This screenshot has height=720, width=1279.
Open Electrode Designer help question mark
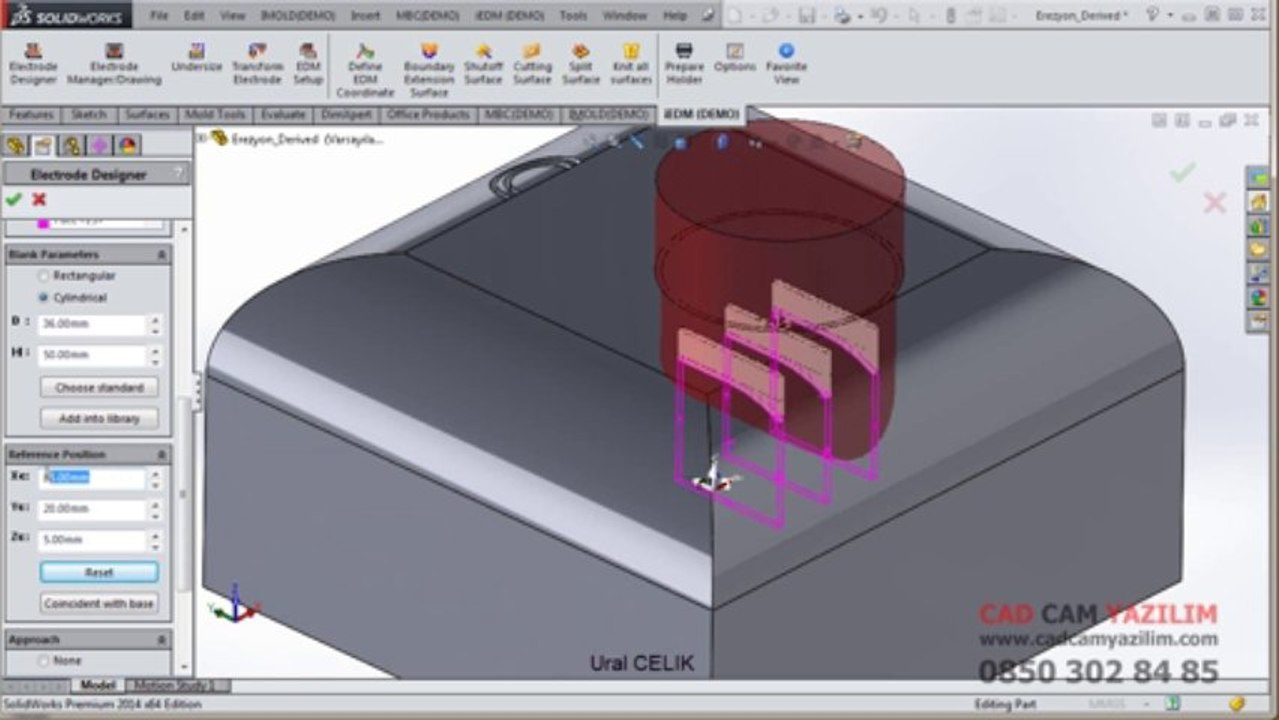coord(179,174)
